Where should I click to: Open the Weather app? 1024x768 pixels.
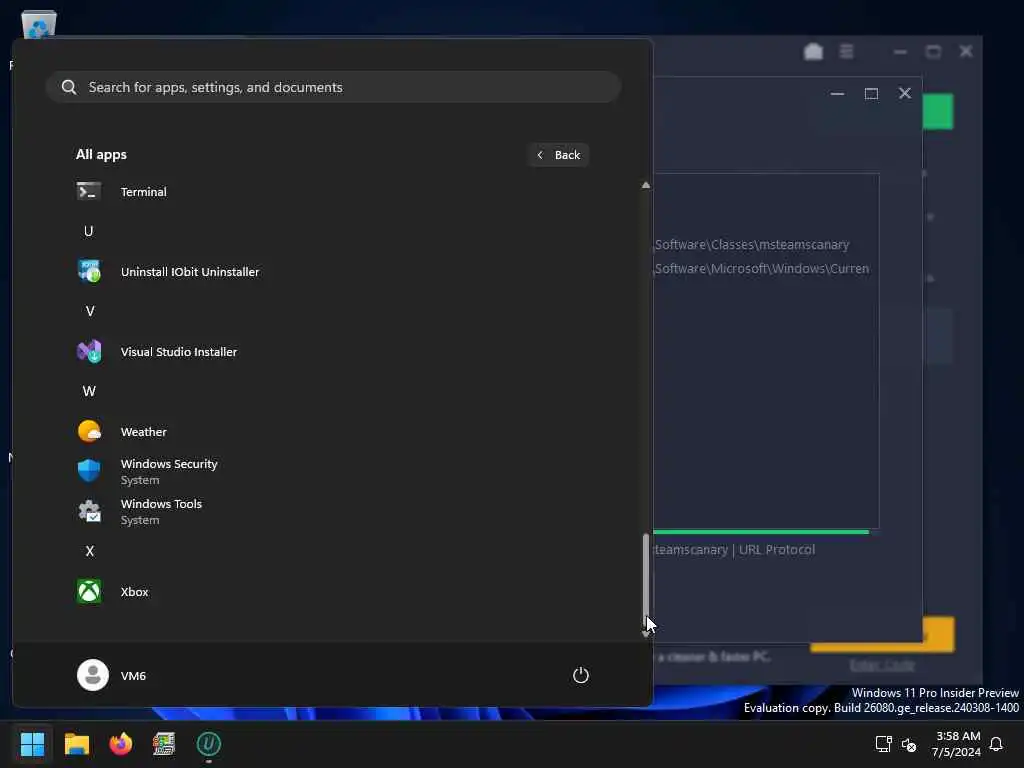(x=332, y=432)
